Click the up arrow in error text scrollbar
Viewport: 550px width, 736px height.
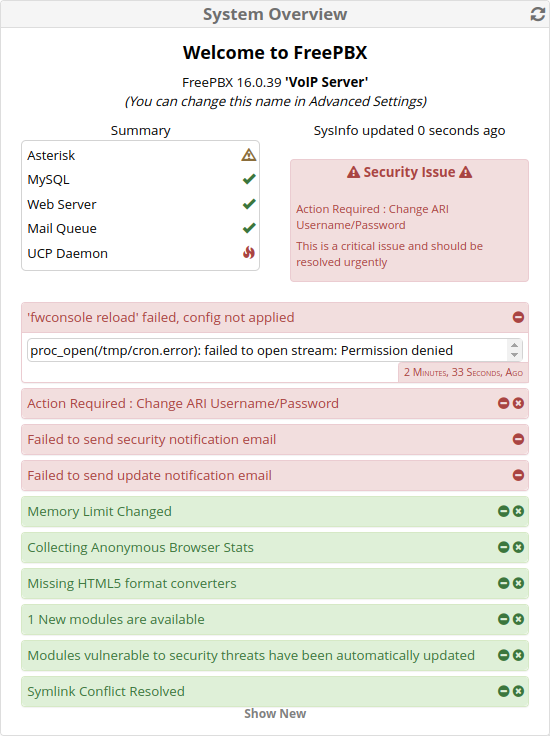[x=514, y=345]
